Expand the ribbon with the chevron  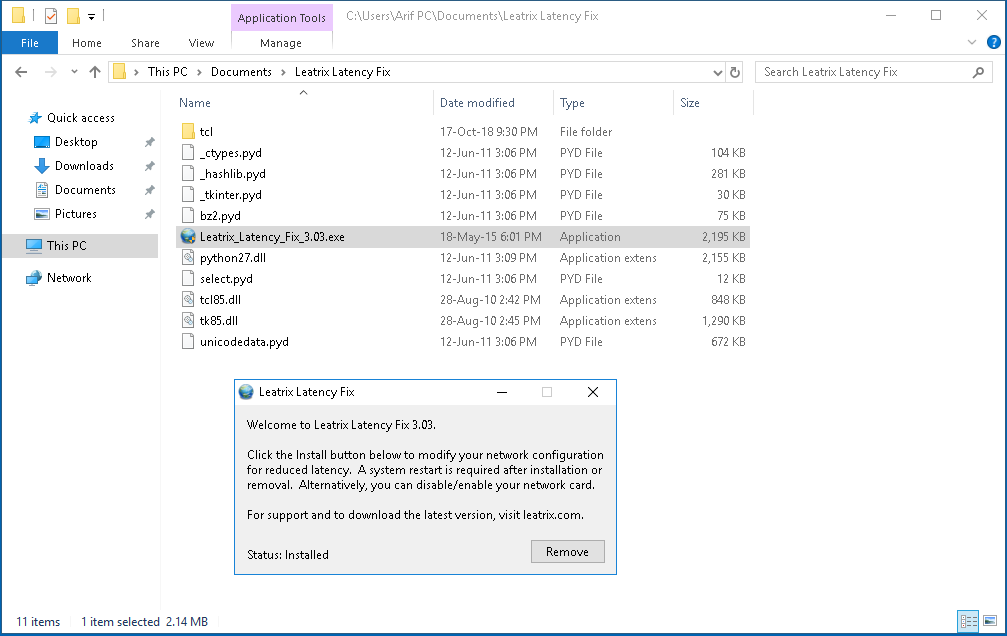coord(972,42)
